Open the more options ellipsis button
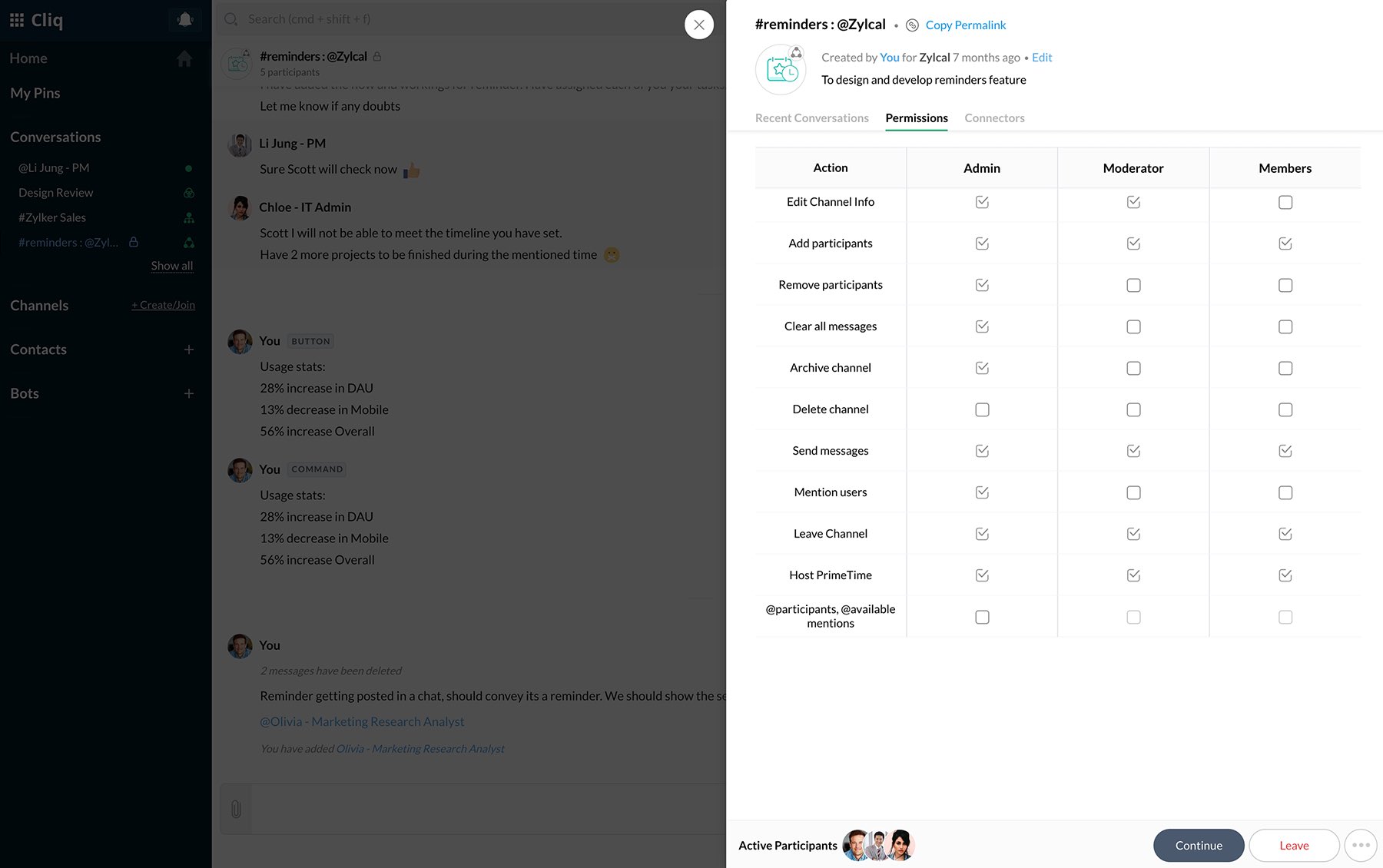Viewport: 1383px width, 868px height. [x=1361, y=845]
